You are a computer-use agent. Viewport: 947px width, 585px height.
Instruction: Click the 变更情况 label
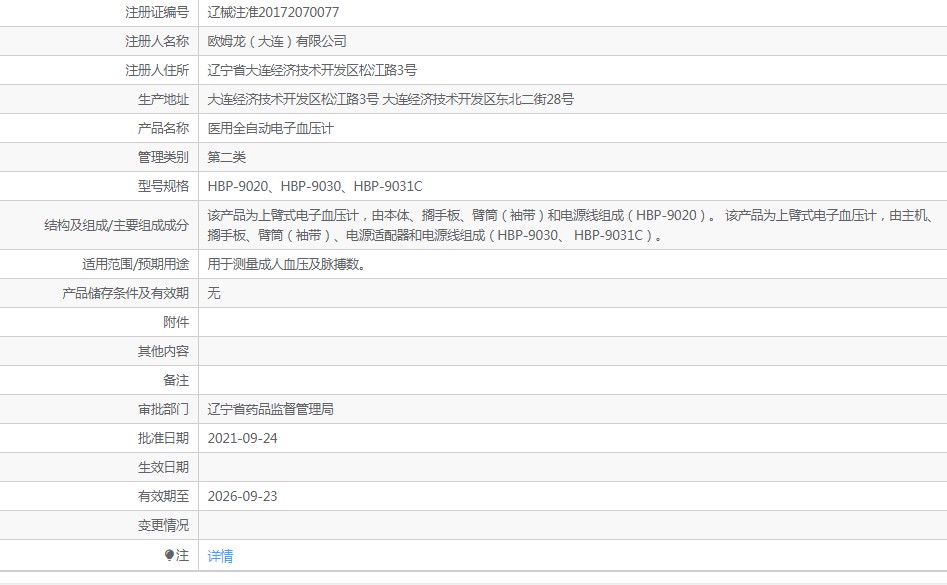coord(163,525)
